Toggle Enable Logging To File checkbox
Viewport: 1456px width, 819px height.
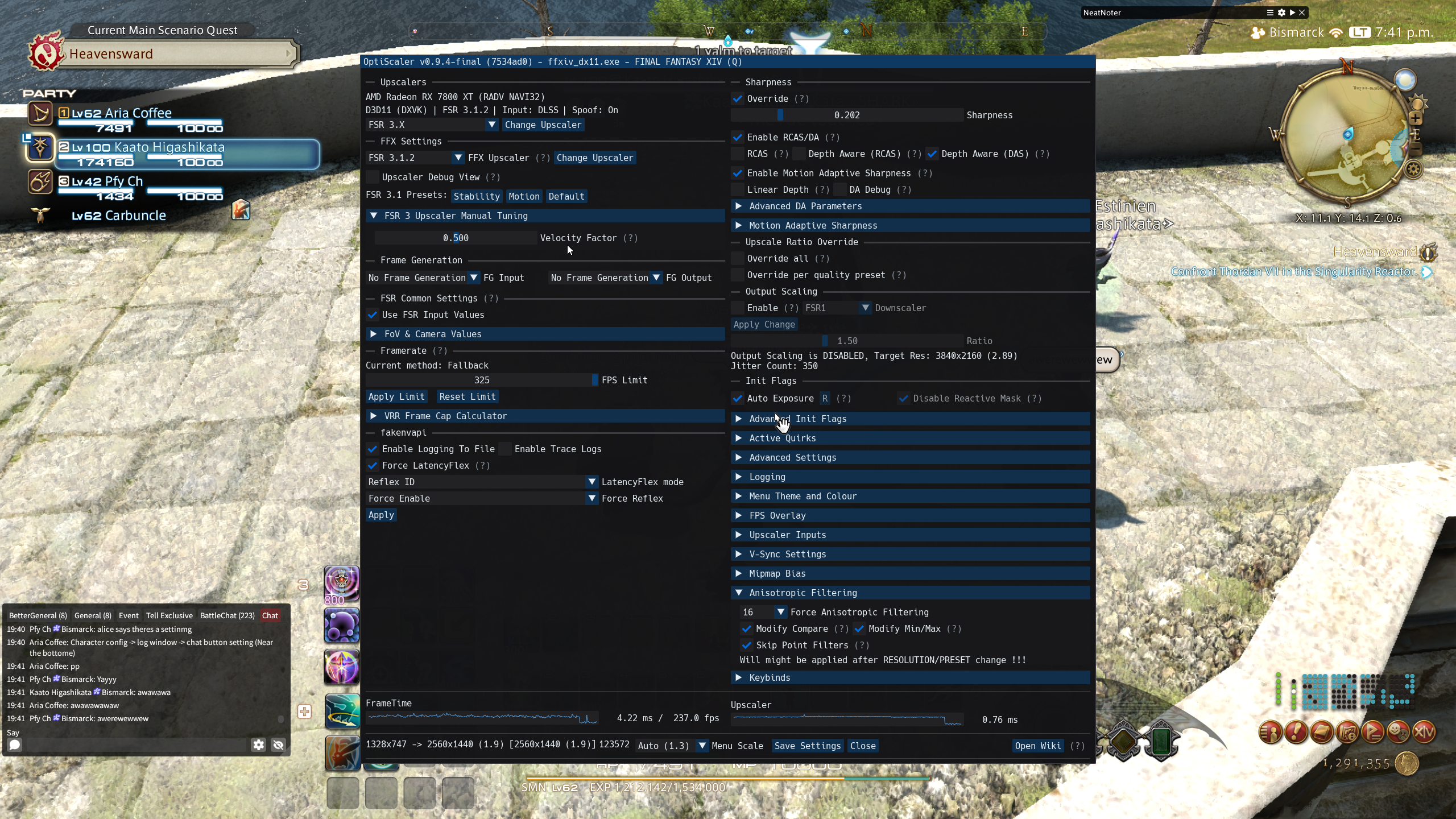pos(373,449)
